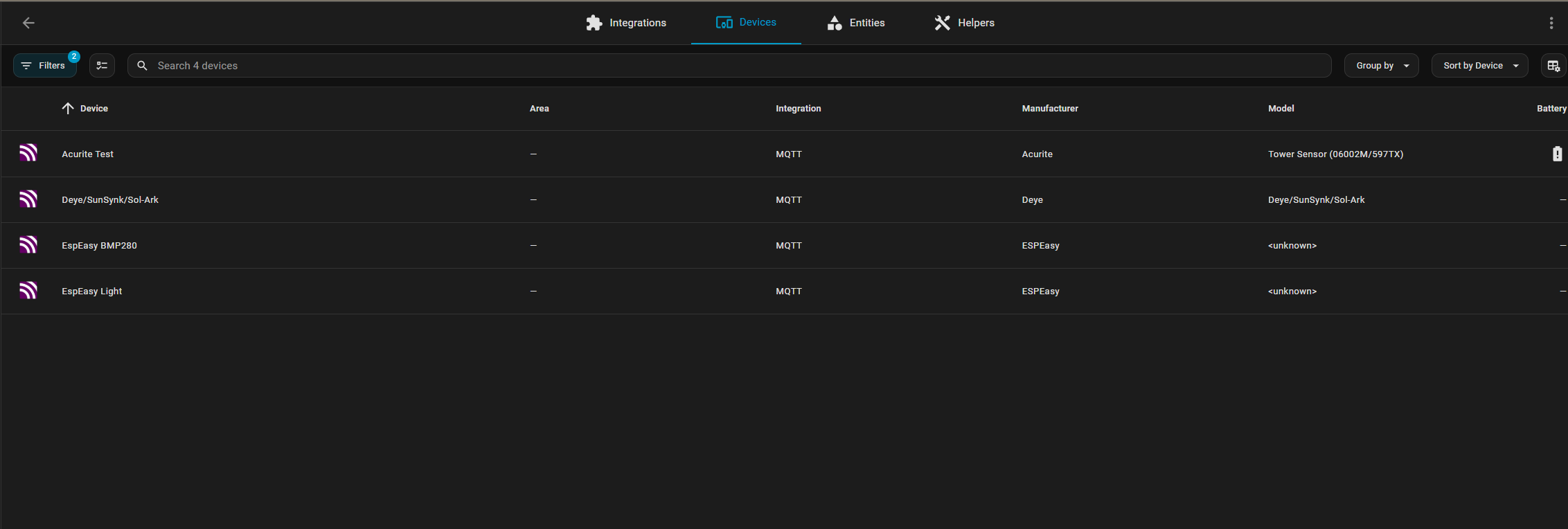
Task: Click the Deye/SunSynk/Sol-Ark MQTT icon
Action: point(28,199)
